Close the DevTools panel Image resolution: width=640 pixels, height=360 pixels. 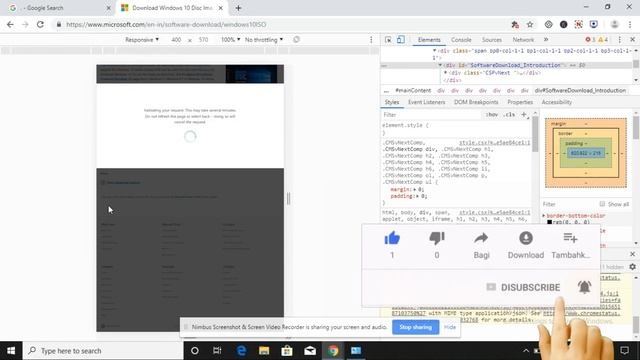tap(632, 40)
